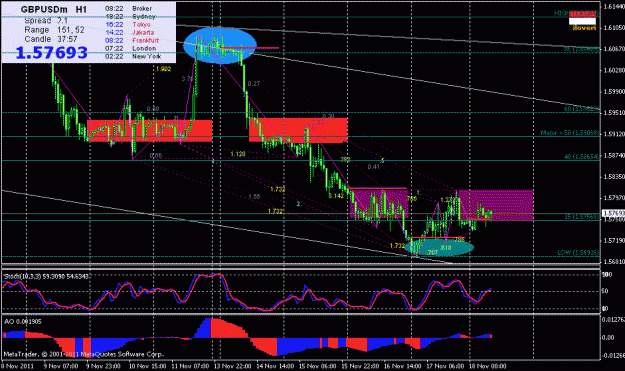Click the orange 'Eleven' label under the flag
The image size is (625, 371).
pyautogui.click(x=584, y=28)
